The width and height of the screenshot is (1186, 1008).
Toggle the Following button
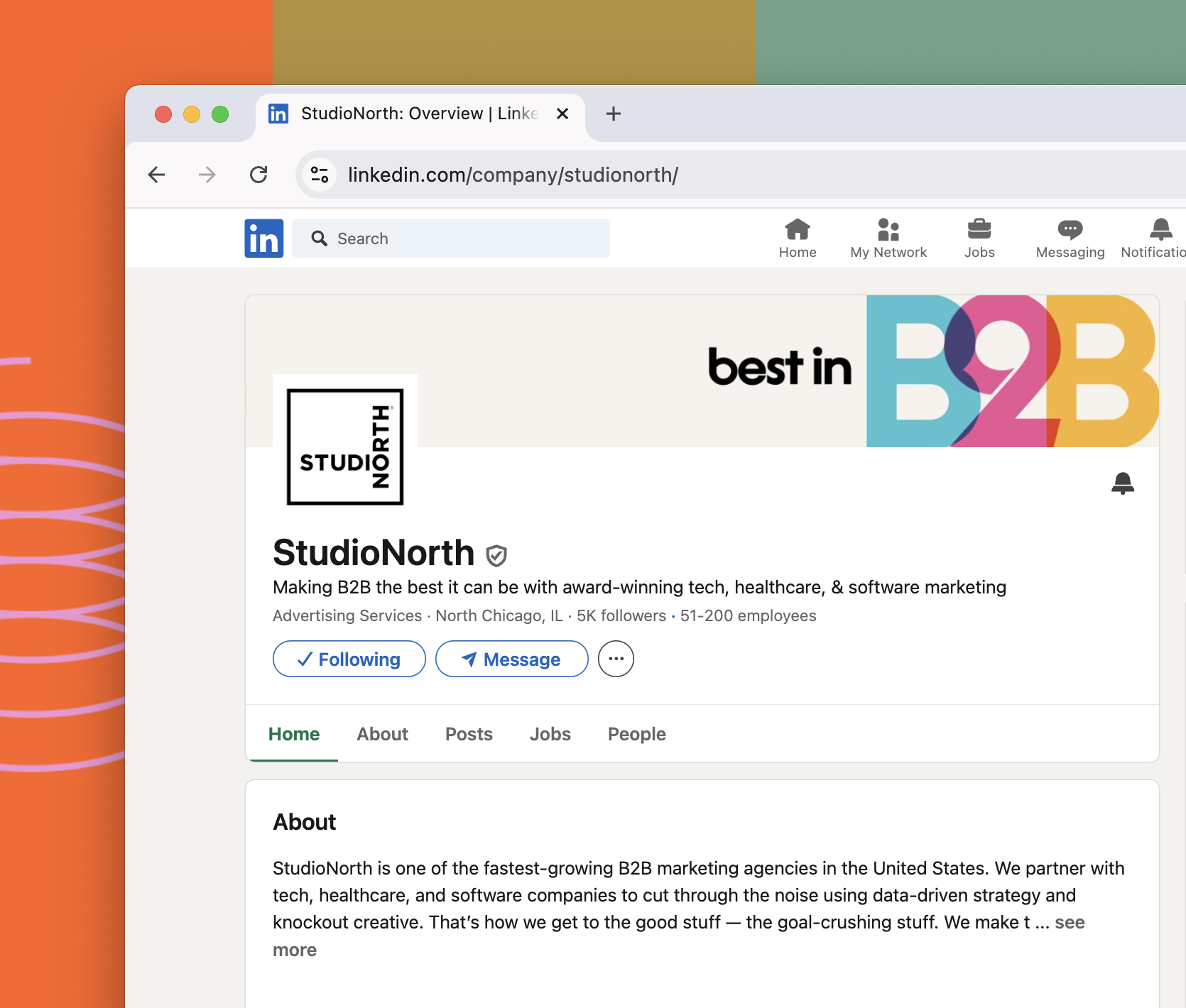tap(349, 659)
